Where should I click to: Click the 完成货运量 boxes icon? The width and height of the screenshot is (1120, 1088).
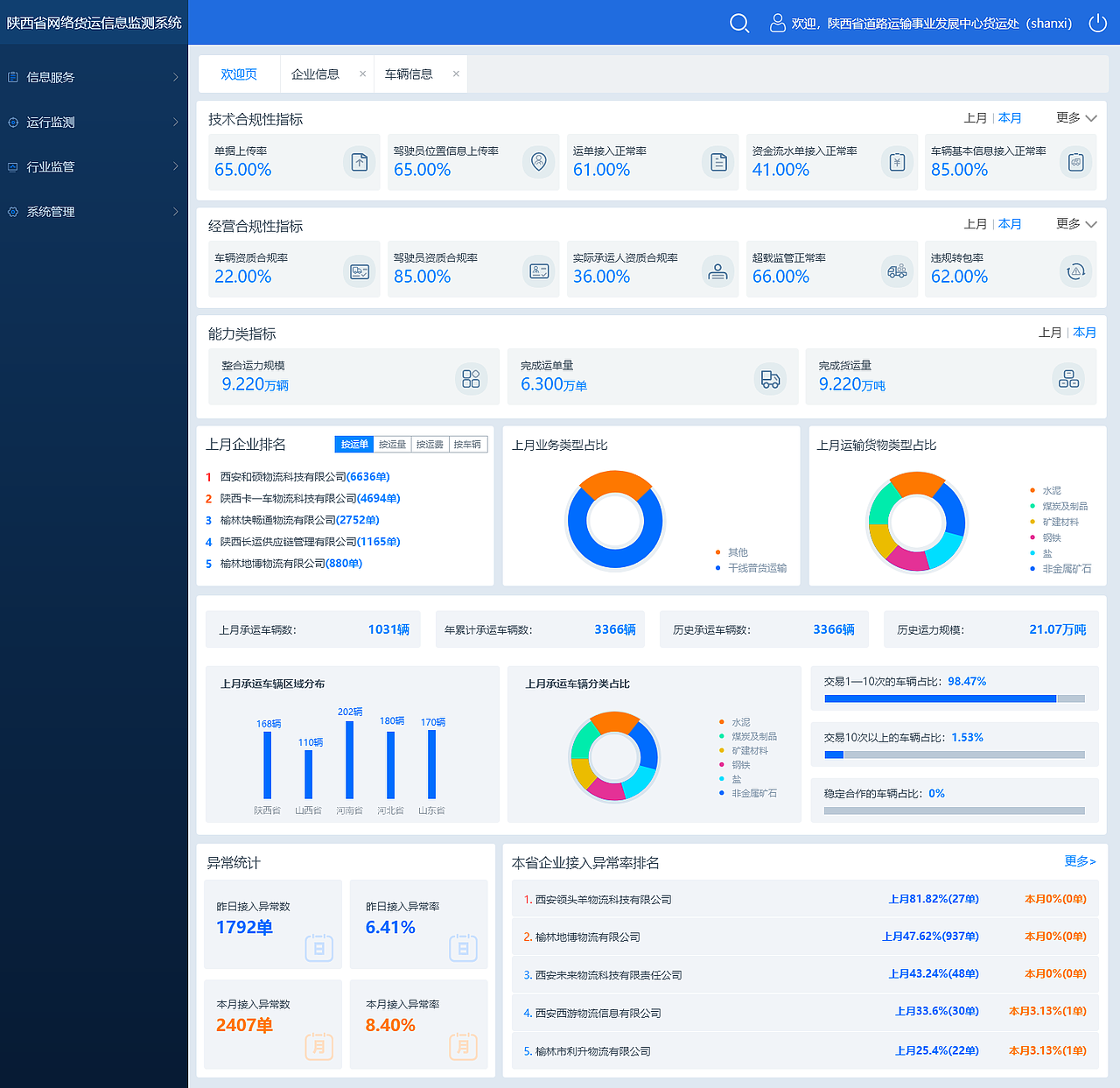click(x=1068, y=378)
